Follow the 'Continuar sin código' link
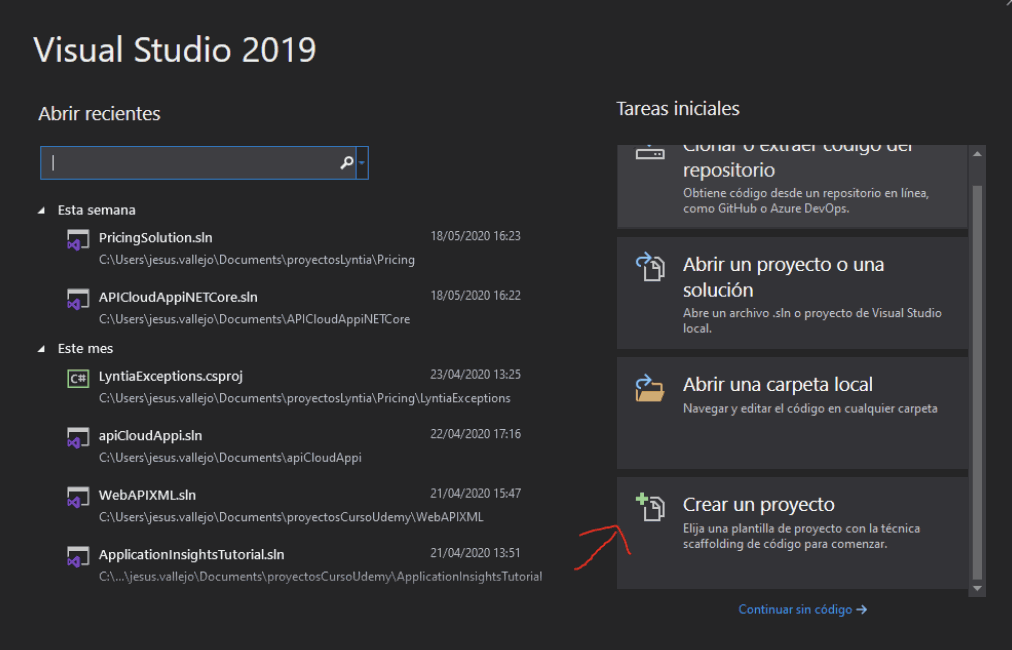1012x650 pixels. pos(802,609)
